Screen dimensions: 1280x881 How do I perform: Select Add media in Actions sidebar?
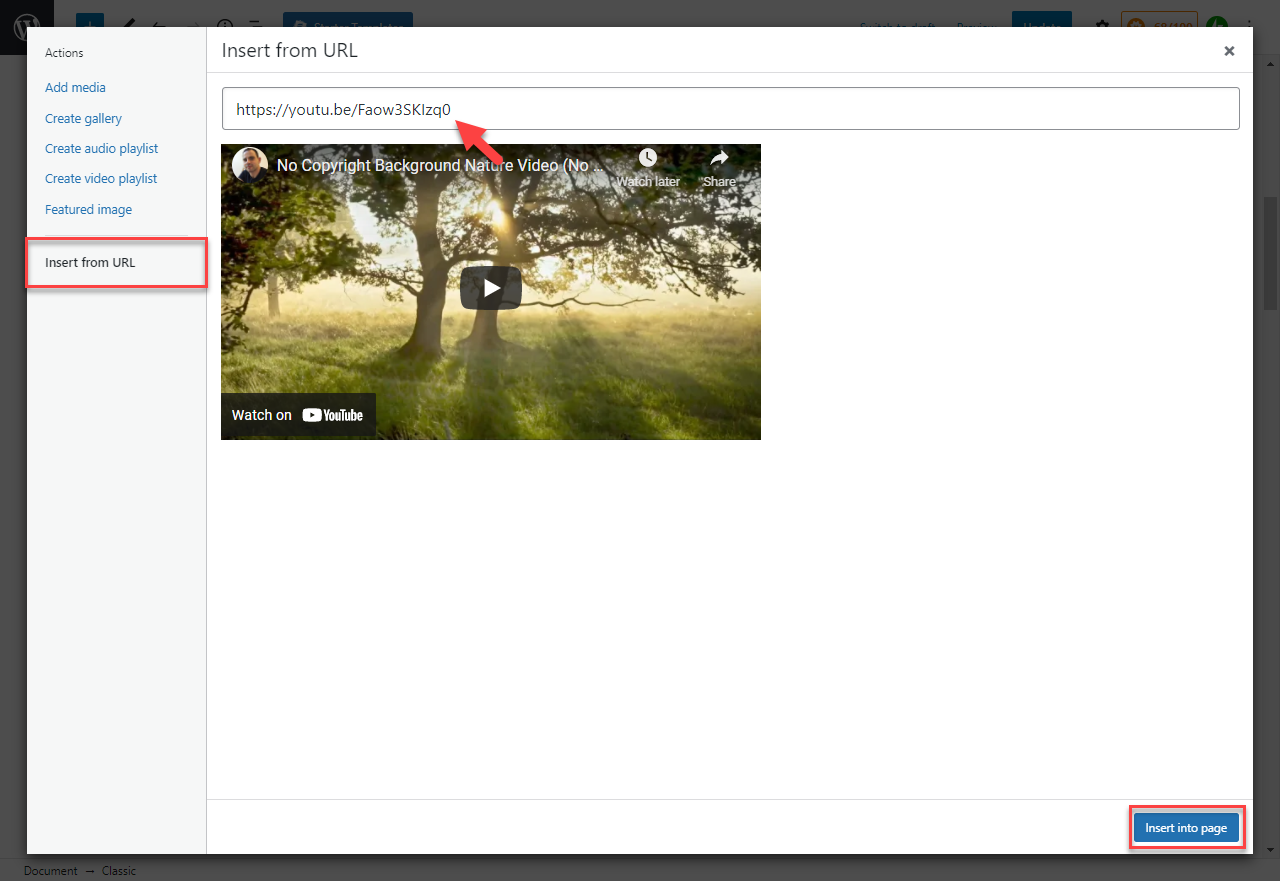75,88
